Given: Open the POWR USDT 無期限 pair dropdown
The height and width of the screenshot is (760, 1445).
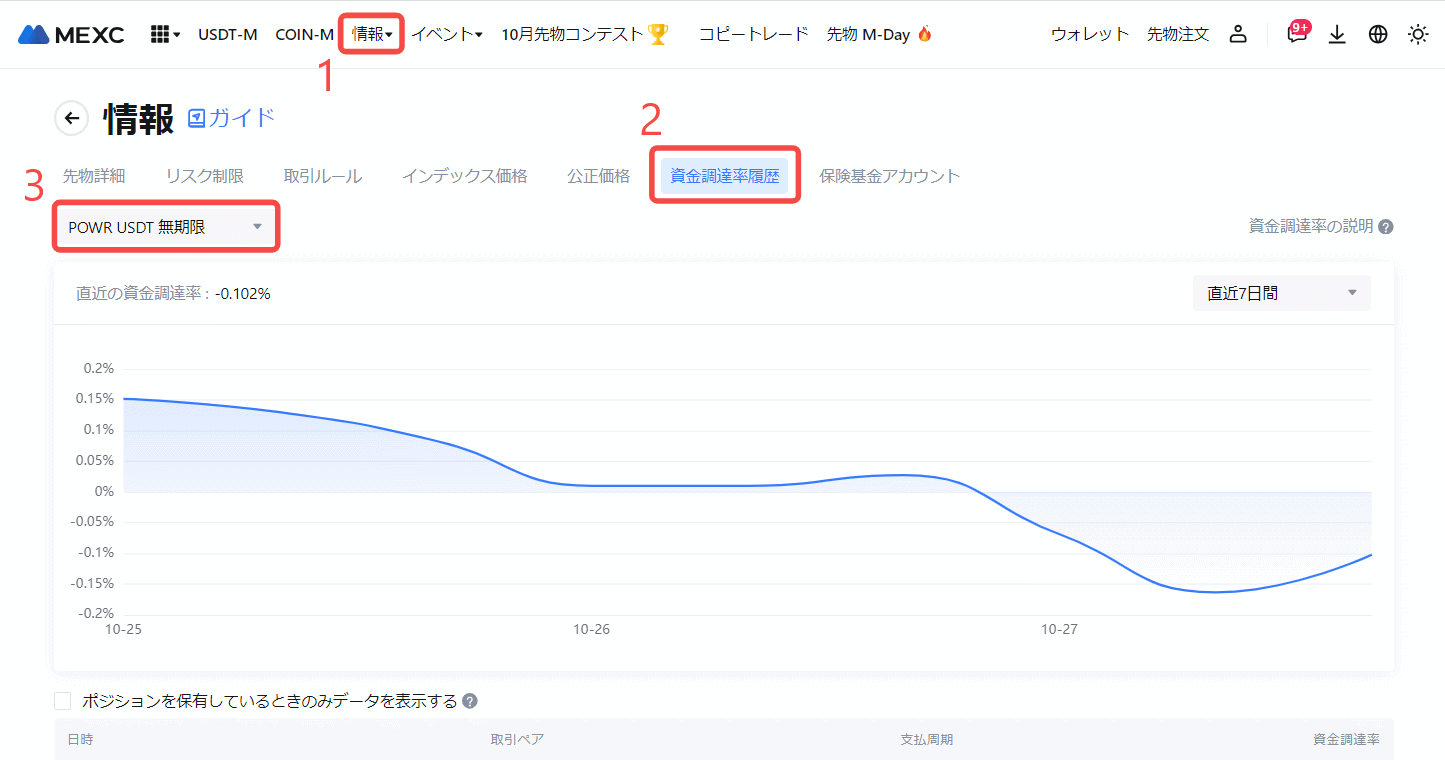Looking at the screenshot, I should (x=164, y=227).
